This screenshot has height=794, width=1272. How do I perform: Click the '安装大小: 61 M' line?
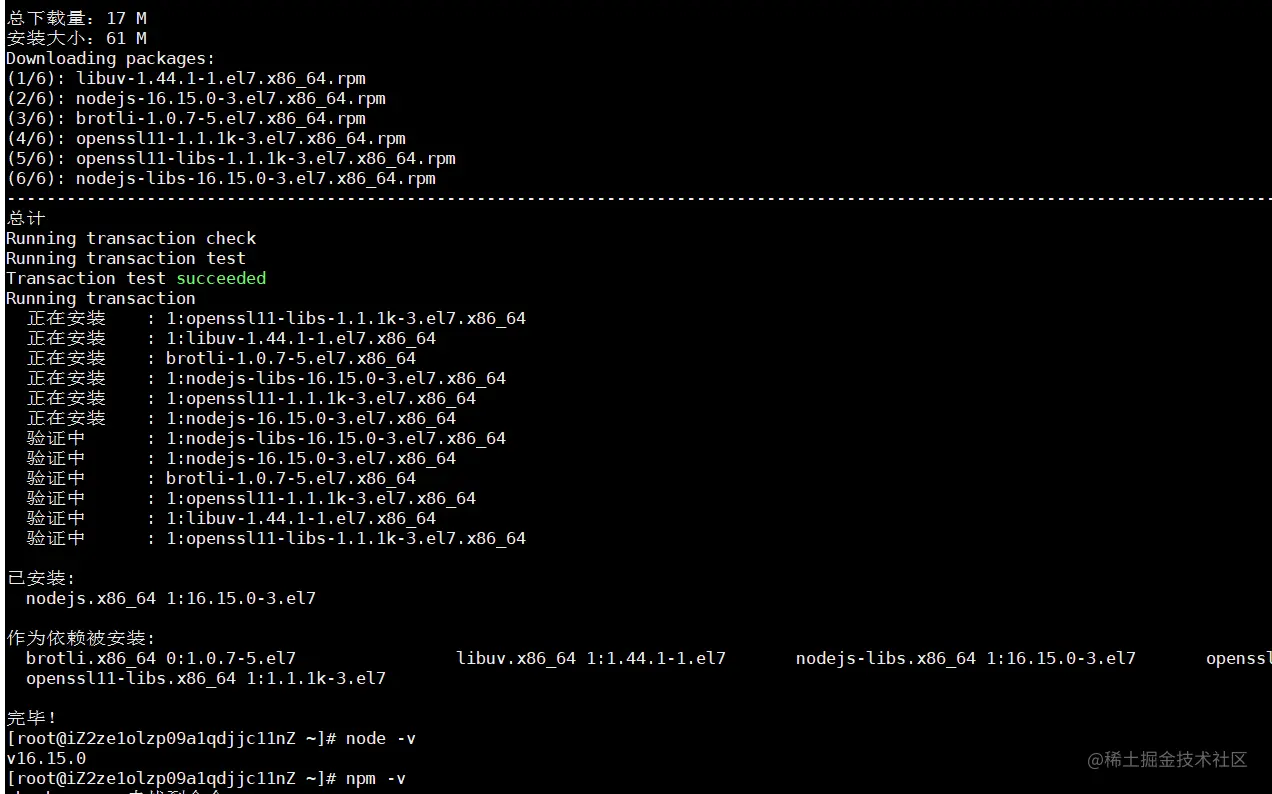tap(76, 38)
